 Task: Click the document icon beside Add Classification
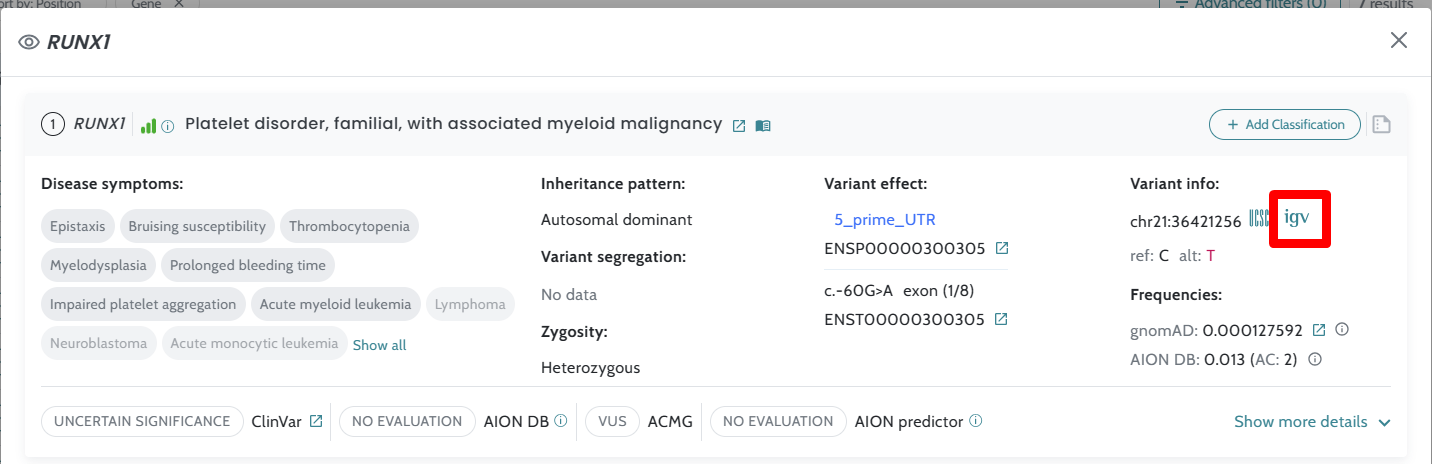click(x=1381, y=125)
